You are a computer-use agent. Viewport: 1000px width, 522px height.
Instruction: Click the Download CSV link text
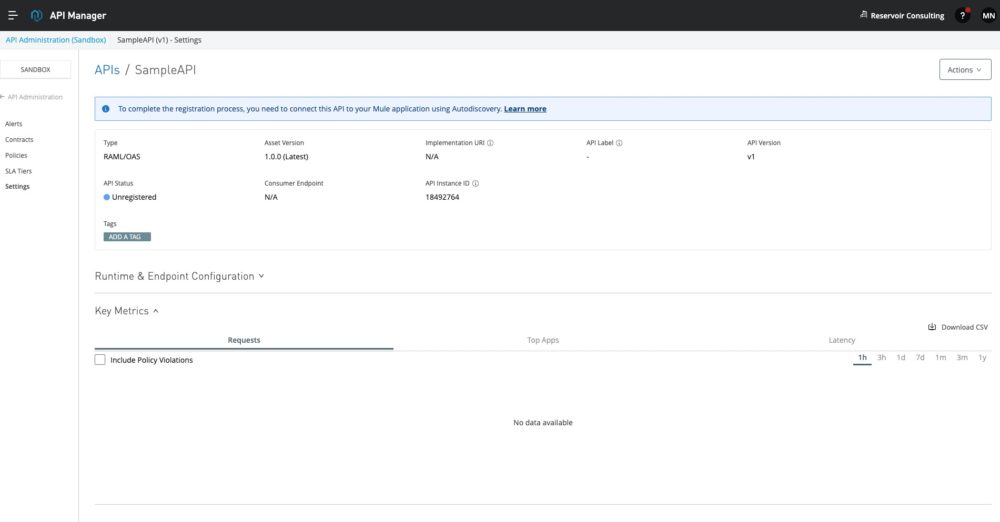(x=964, y=327)
